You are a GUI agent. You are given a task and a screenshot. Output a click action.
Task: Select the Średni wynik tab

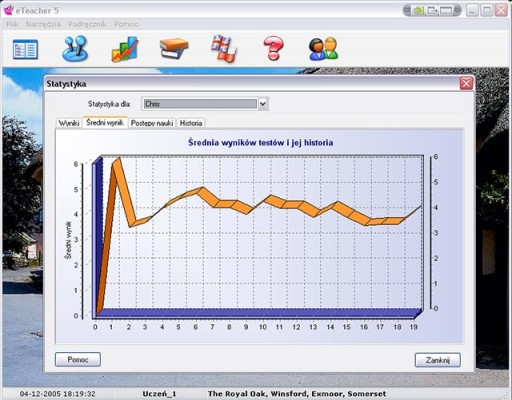[105, 122]
